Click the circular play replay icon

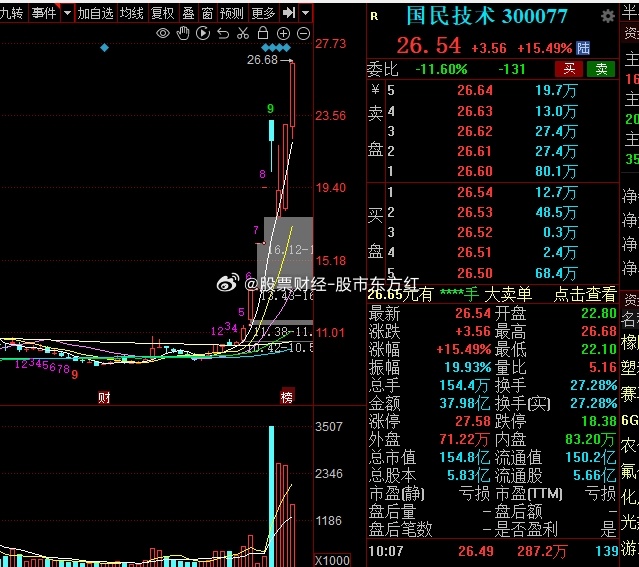[x=203, y=33]
